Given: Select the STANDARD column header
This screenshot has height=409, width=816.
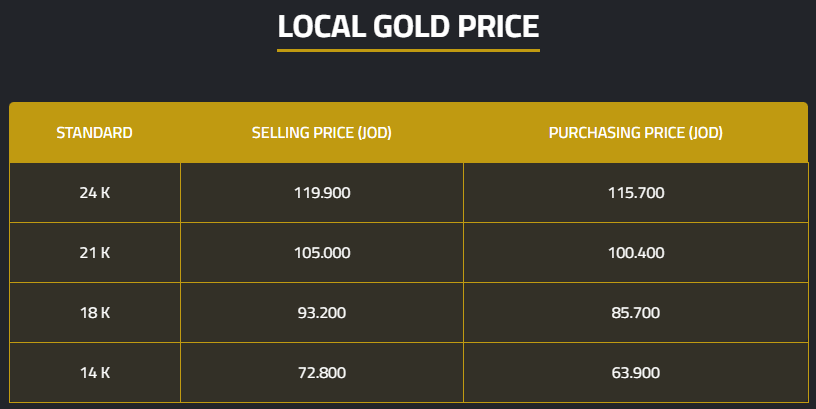Looking at the screenshot, I should pyautogui.click(x=94, y=132).
